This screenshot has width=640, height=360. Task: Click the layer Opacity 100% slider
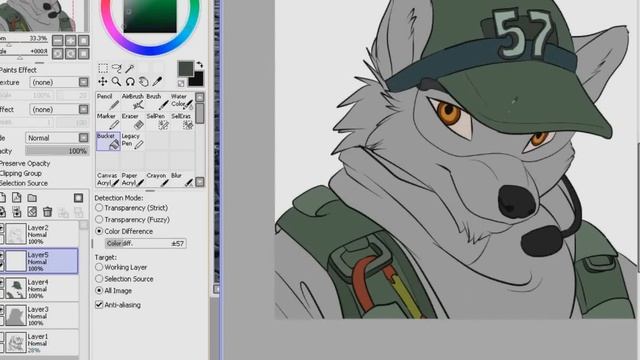[x=57, y=151]
